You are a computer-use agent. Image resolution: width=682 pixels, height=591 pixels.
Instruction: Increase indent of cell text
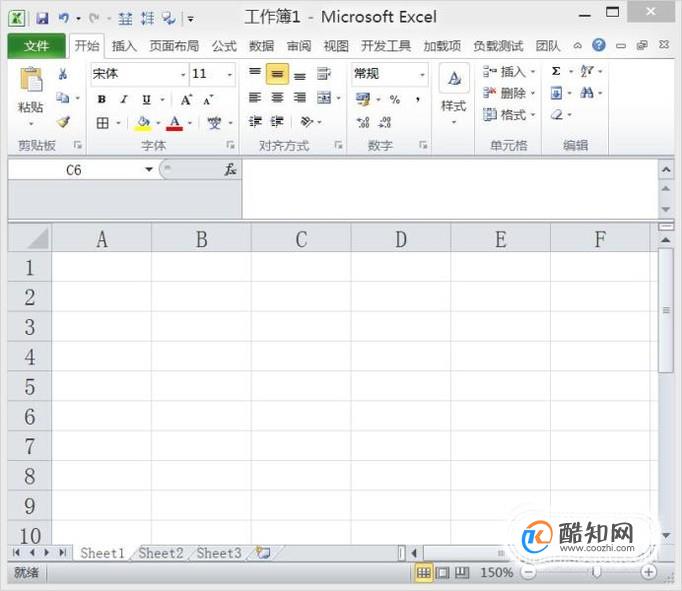(x=277, y=121)
